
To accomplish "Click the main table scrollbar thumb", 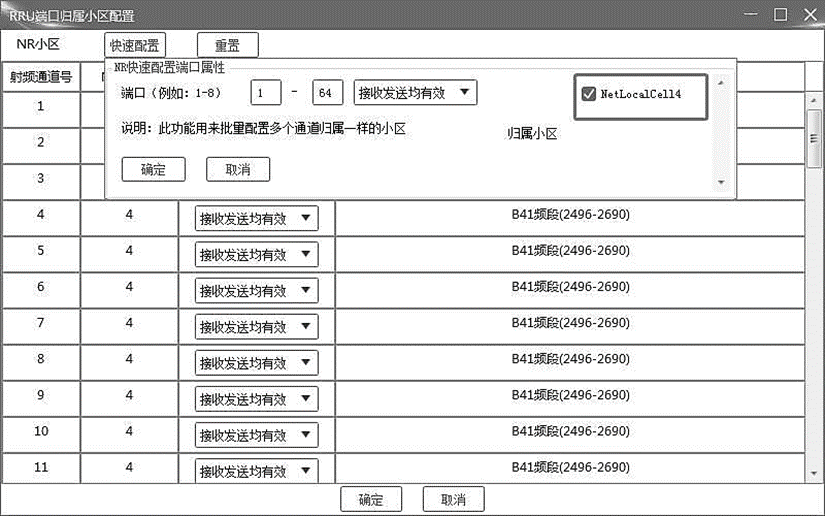I will (813, 138).
